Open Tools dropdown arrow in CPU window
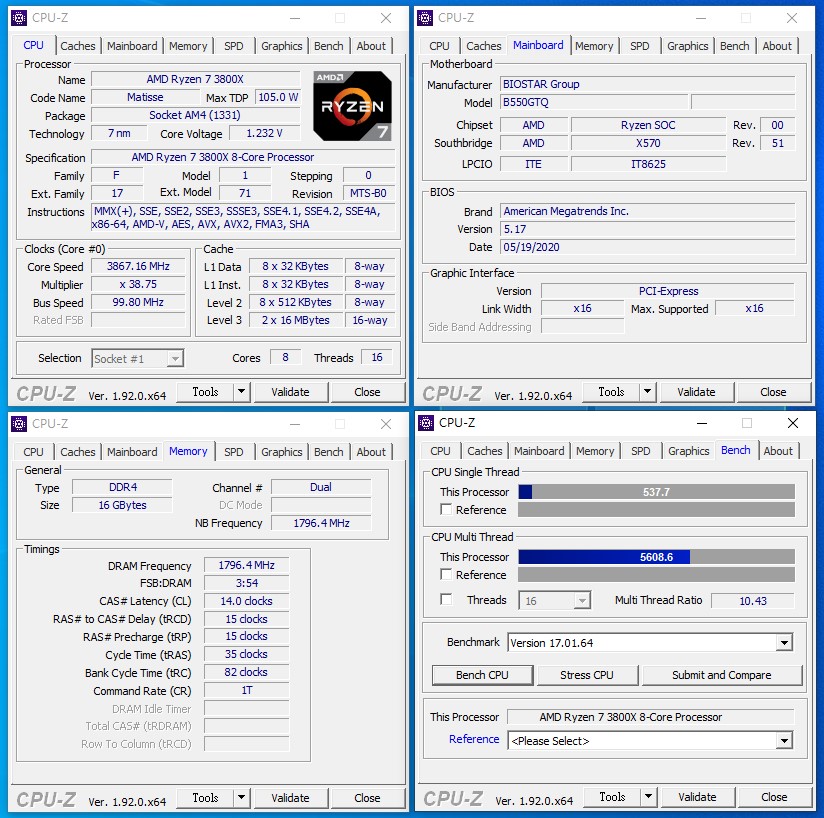The image size is (824, 818). [x=241, y=391]
